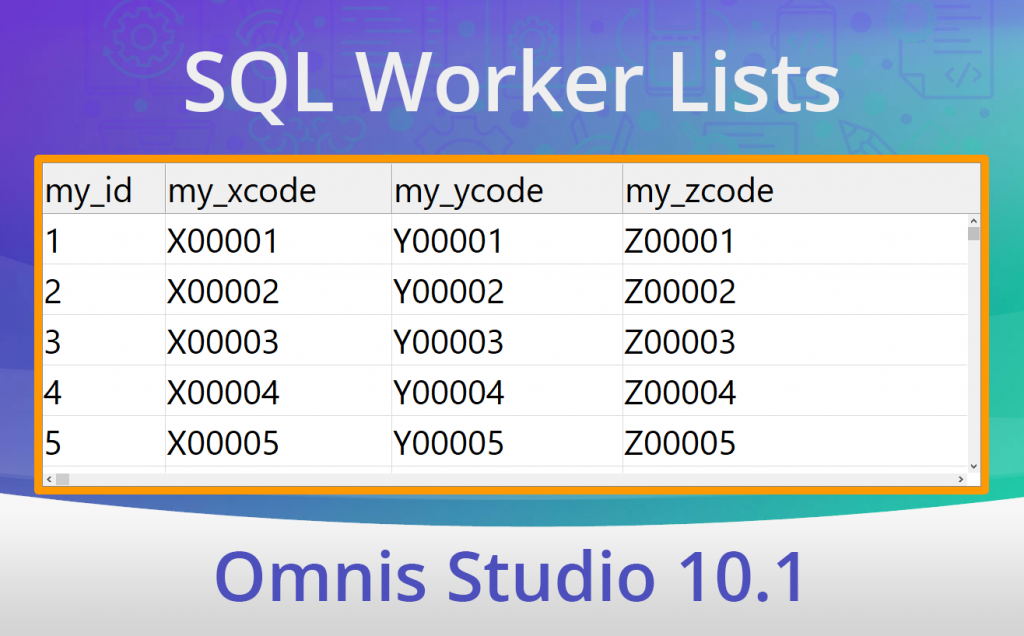
Task: Click my_id value 2 in second row
Action: (x=104, y=290)
